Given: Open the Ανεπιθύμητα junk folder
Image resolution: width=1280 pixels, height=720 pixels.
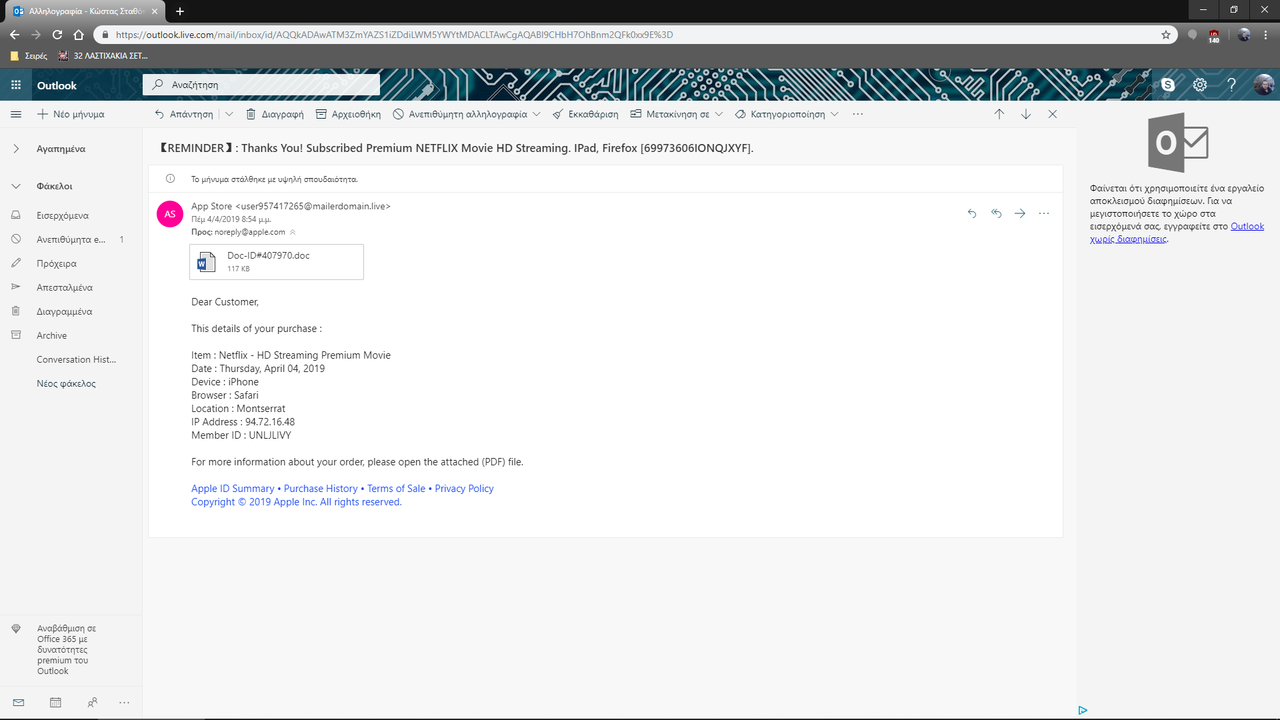Looking at the screenshot, I should pyautogui.click(x=71, y=239).
